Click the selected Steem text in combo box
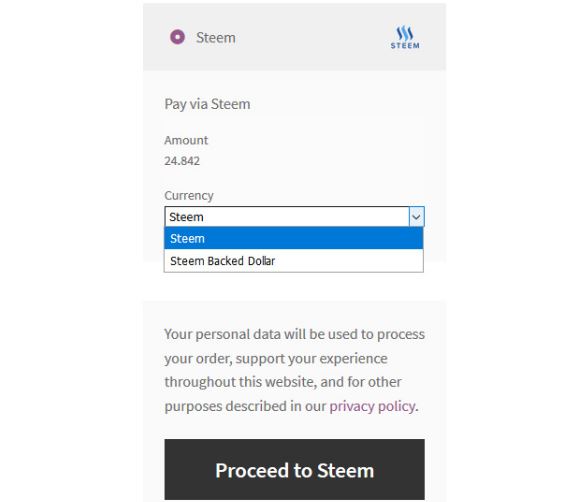Screen dimensions: 586x502 [x=186, y=217]
